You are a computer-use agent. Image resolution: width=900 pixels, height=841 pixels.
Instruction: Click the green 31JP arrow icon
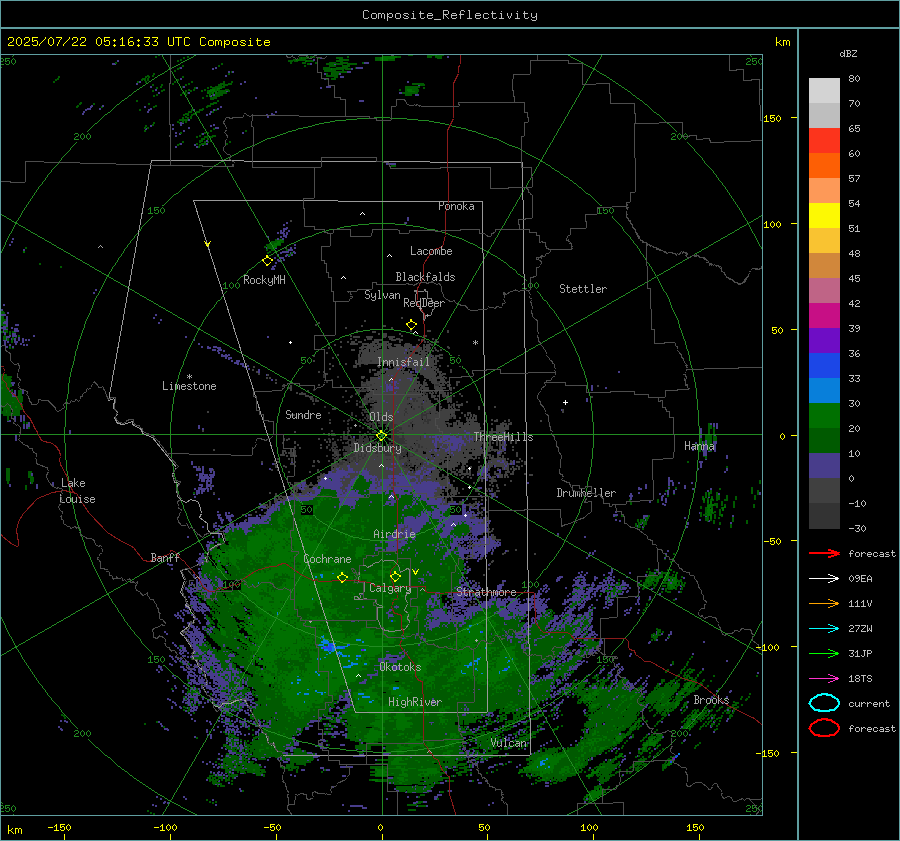[824, 653]
